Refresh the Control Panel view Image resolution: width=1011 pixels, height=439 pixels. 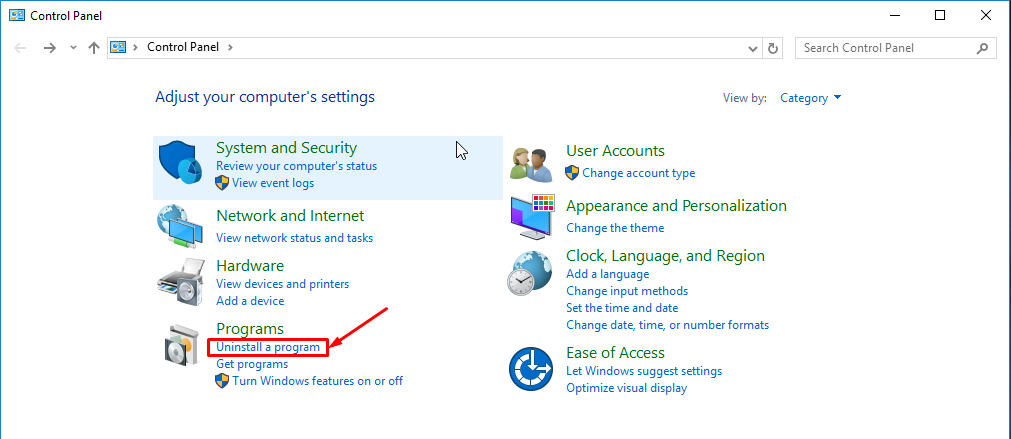773,48
